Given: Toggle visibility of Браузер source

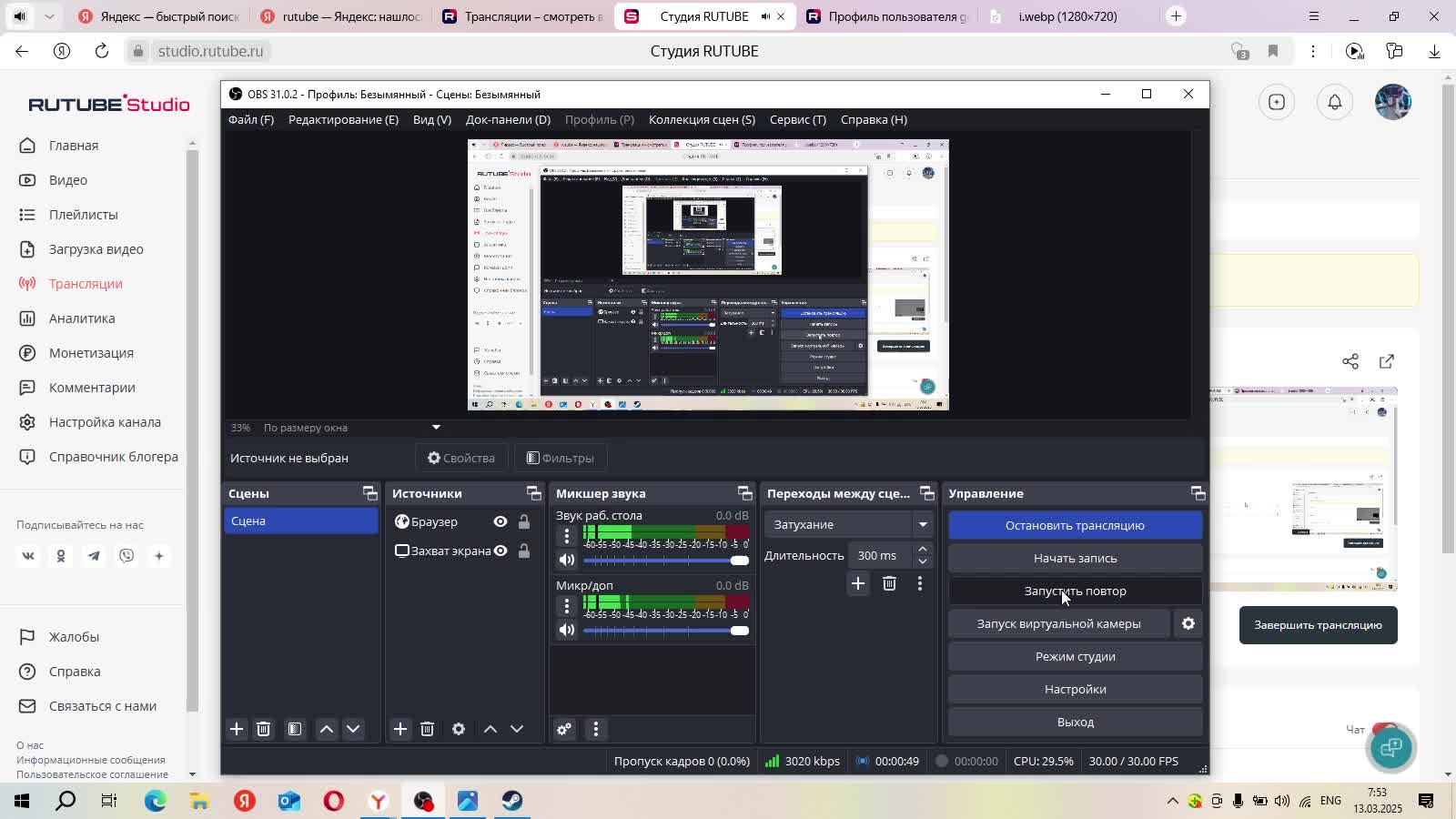Looking at the screenshot, I should (500, 521).
